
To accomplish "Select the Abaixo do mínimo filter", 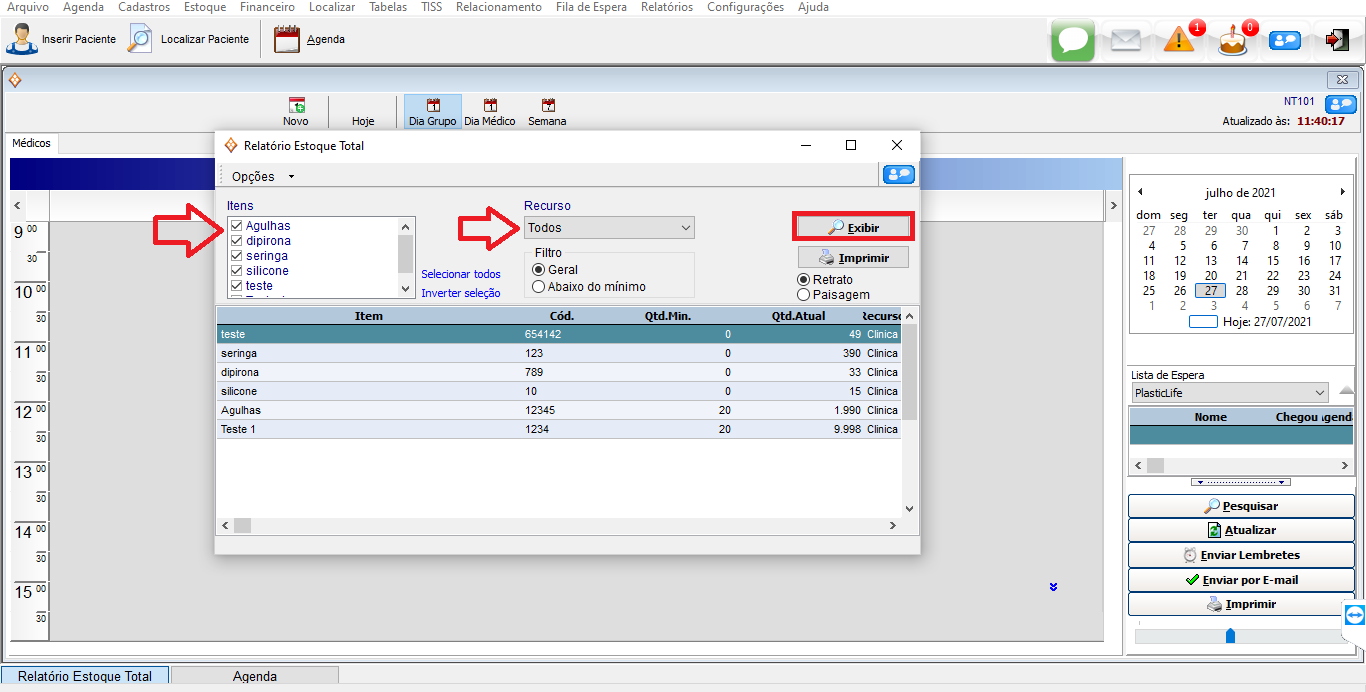I will 539,287.
